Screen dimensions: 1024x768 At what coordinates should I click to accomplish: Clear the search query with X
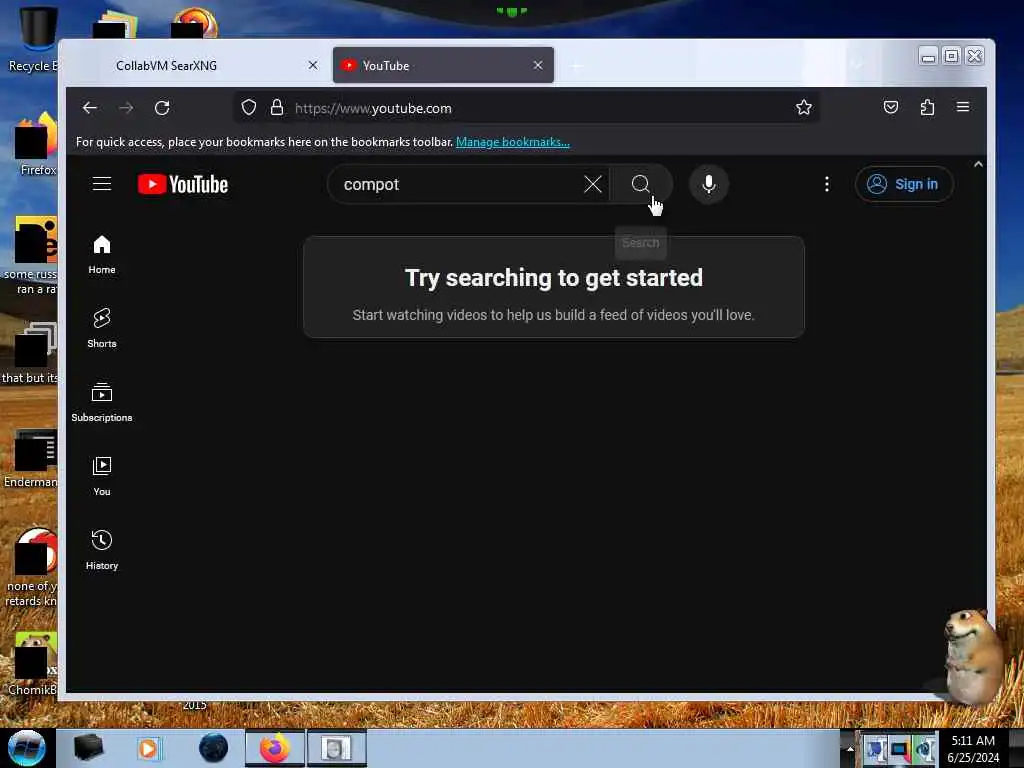593,184
